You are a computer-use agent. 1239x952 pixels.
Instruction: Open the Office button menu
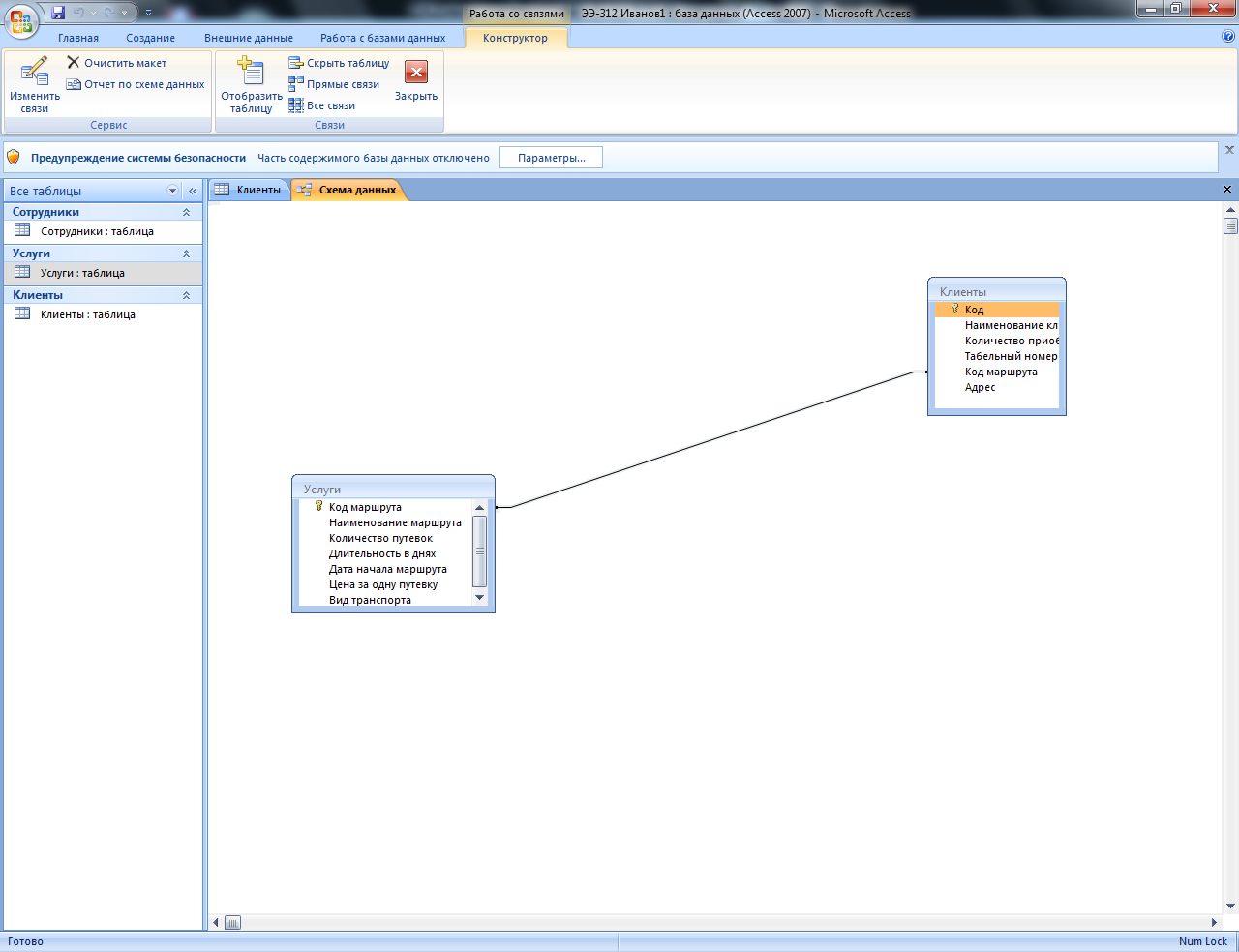(21, 19)
